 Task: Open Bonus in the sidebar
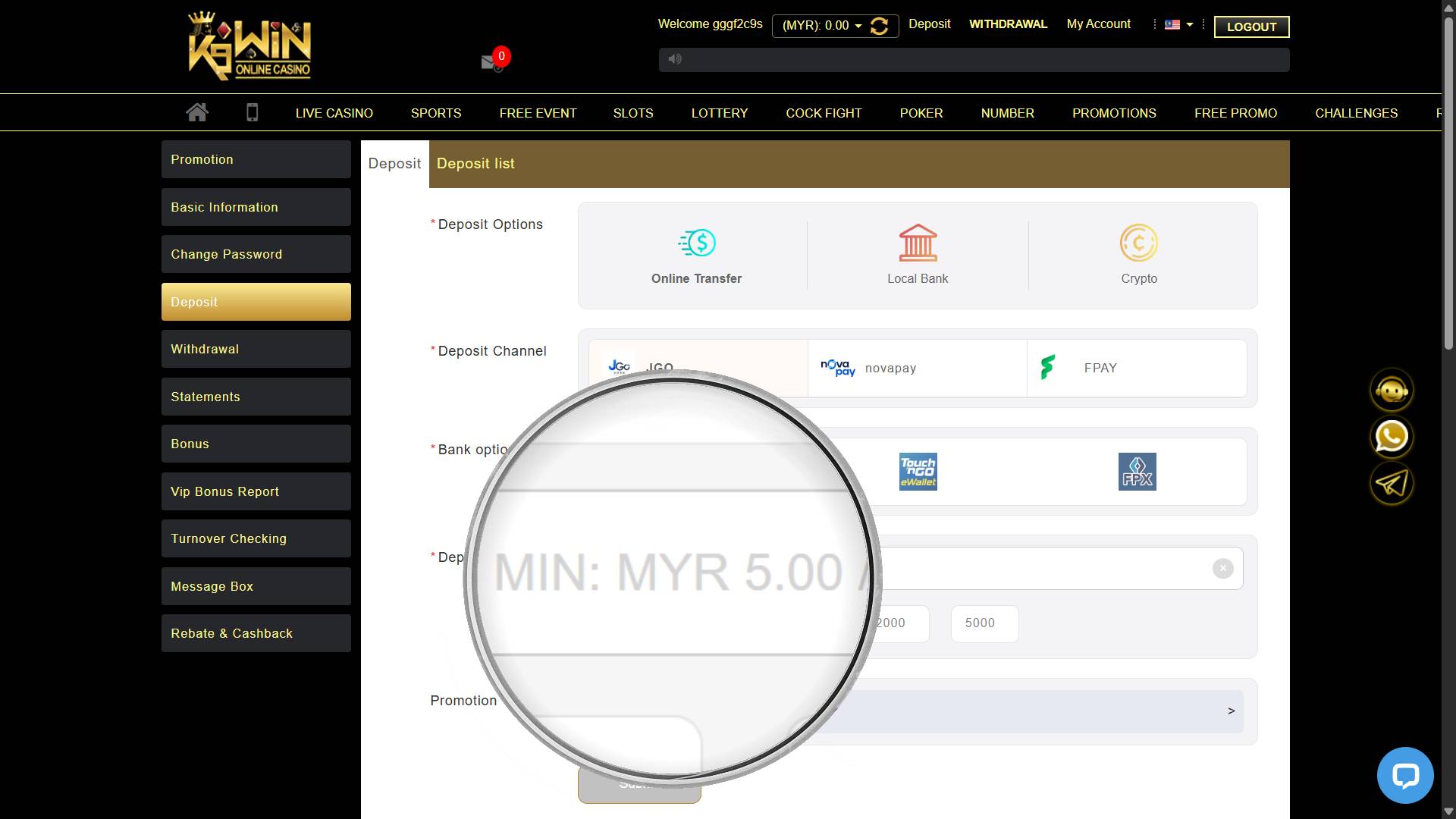[x=256, y=444]
